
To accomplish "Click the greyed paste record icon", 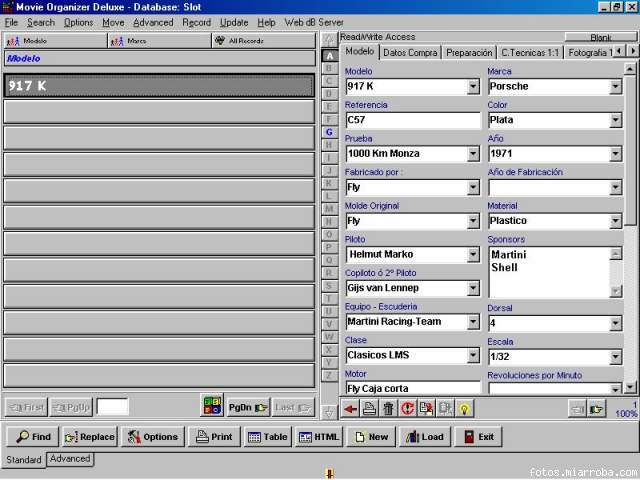I will coord(445,408).
